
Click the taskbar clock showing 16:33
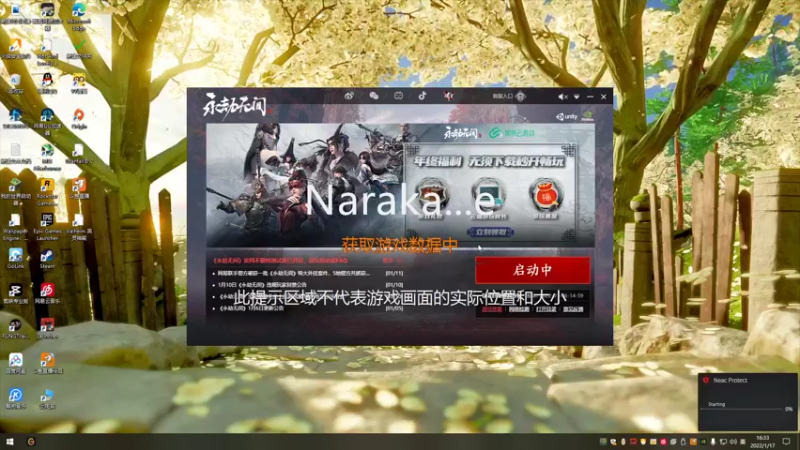point(762,442)
